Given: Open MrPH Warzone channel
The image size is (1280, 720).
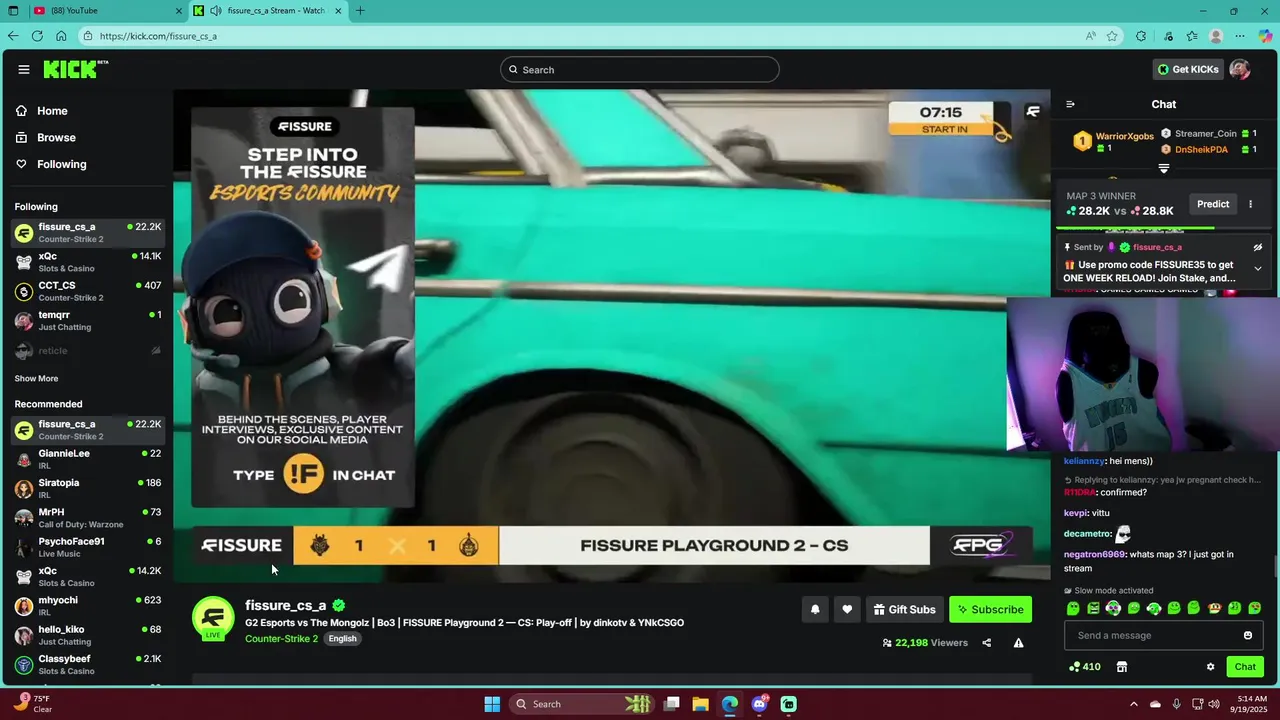Looking at the screenshot, I should [88, 518].
